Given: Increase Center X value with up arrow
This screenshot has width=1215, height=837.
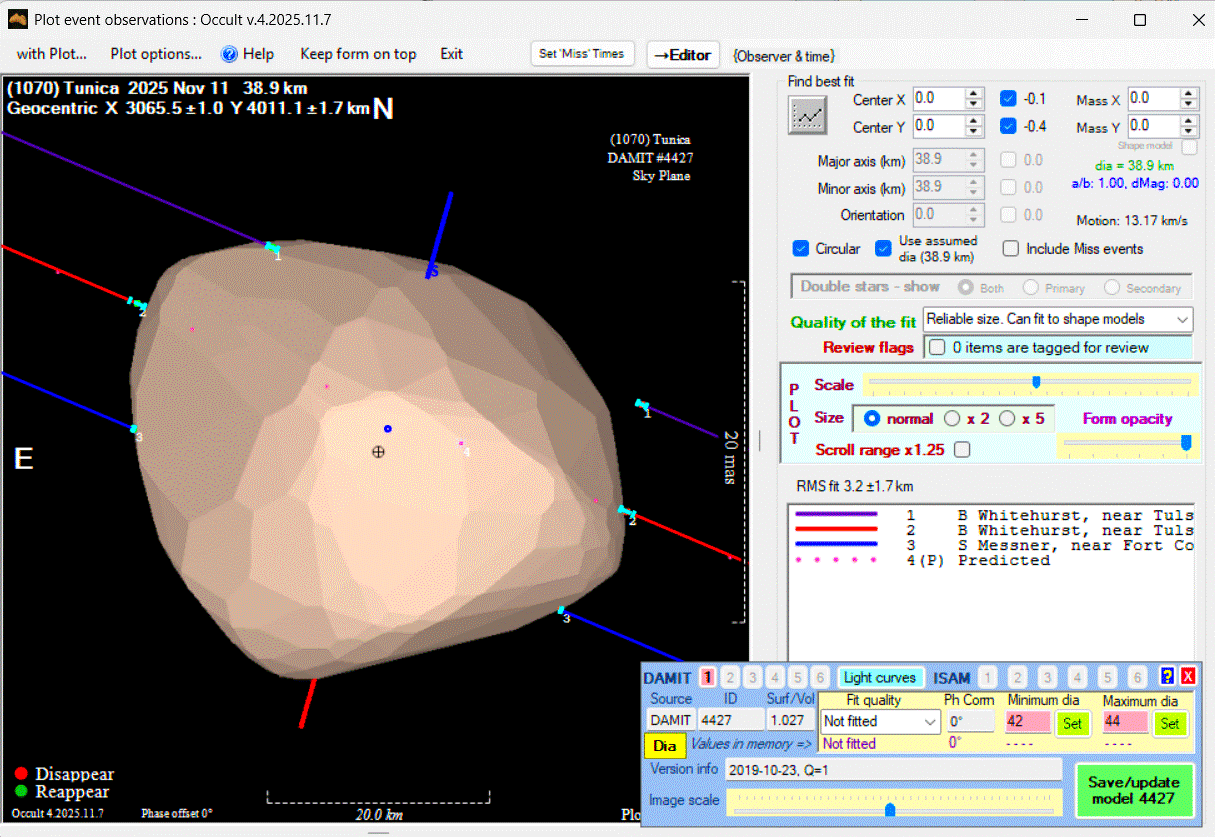Looking at the screenshot, I should (x=973, y=94).
